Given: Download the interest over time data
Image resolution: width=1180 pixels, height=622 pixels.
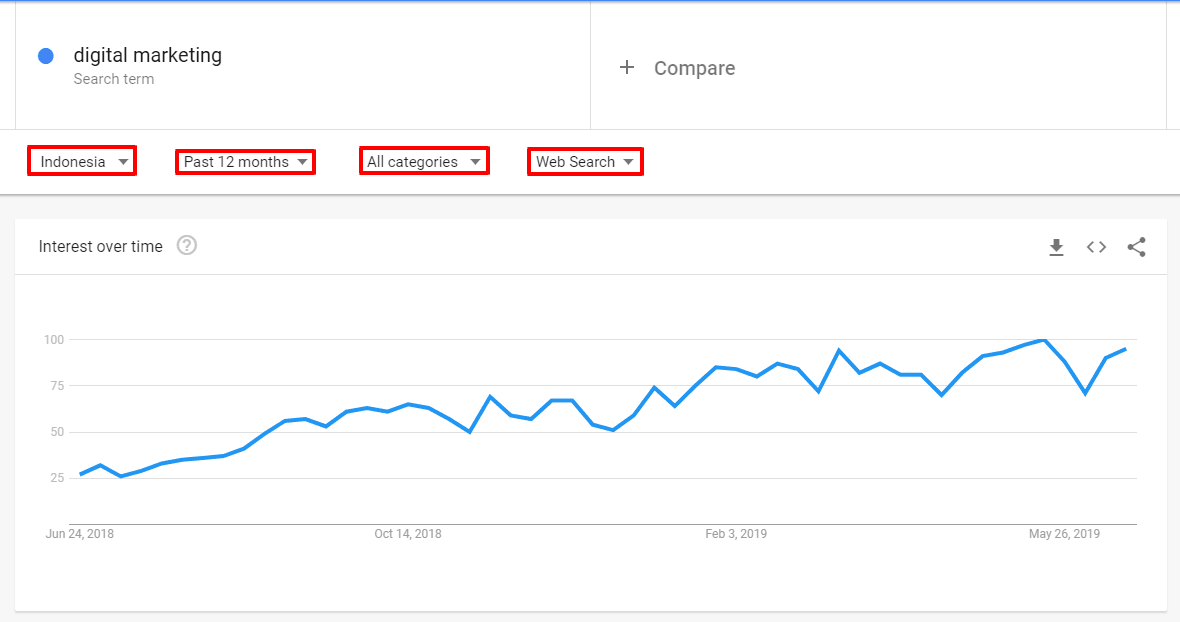Looking at the screenshot, I should (x=1056, y=247).
